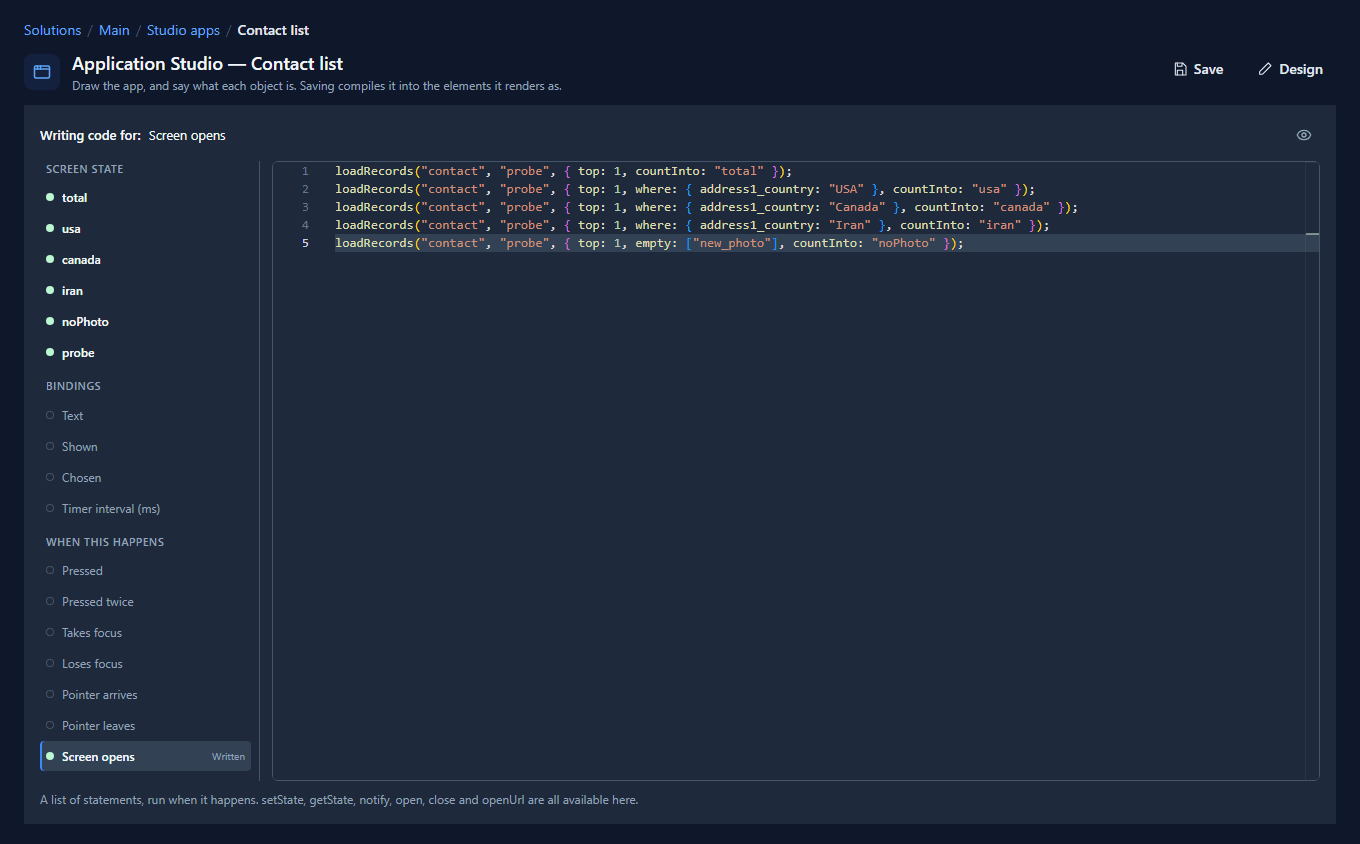
Task: Toggle the eye preview icon
Action: [1304, 135]
